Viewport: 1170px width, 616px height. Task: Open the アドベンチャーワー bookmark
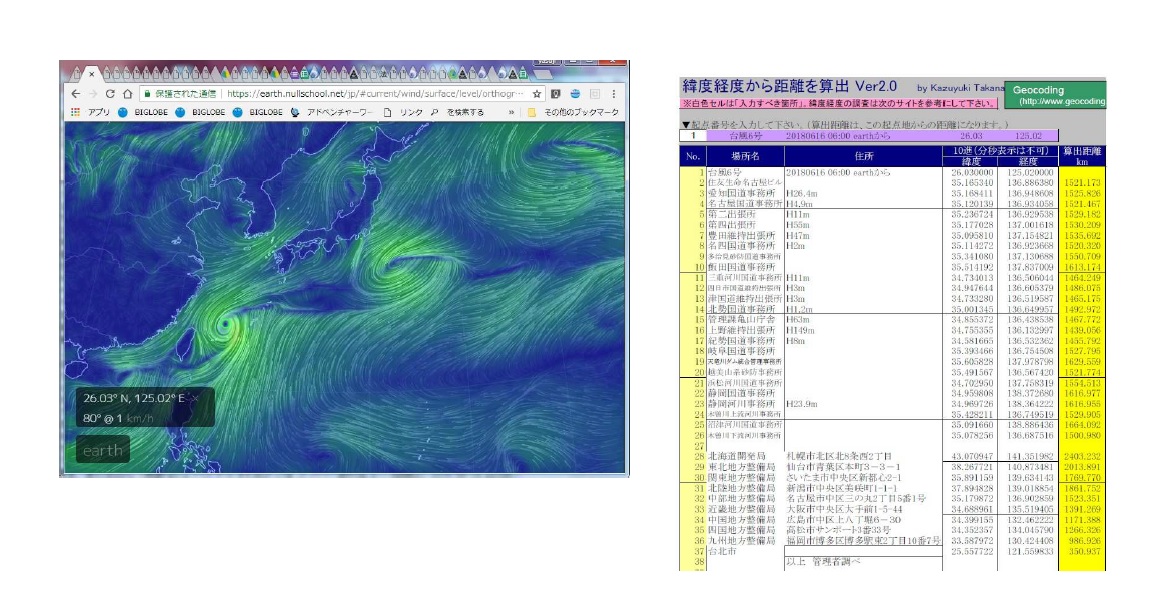click(331, 112)
